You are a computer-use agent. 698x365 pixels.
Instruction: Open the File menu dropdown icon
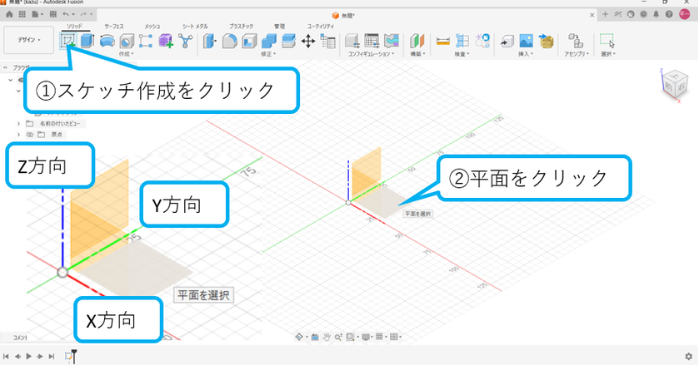[x=37, y=14]
